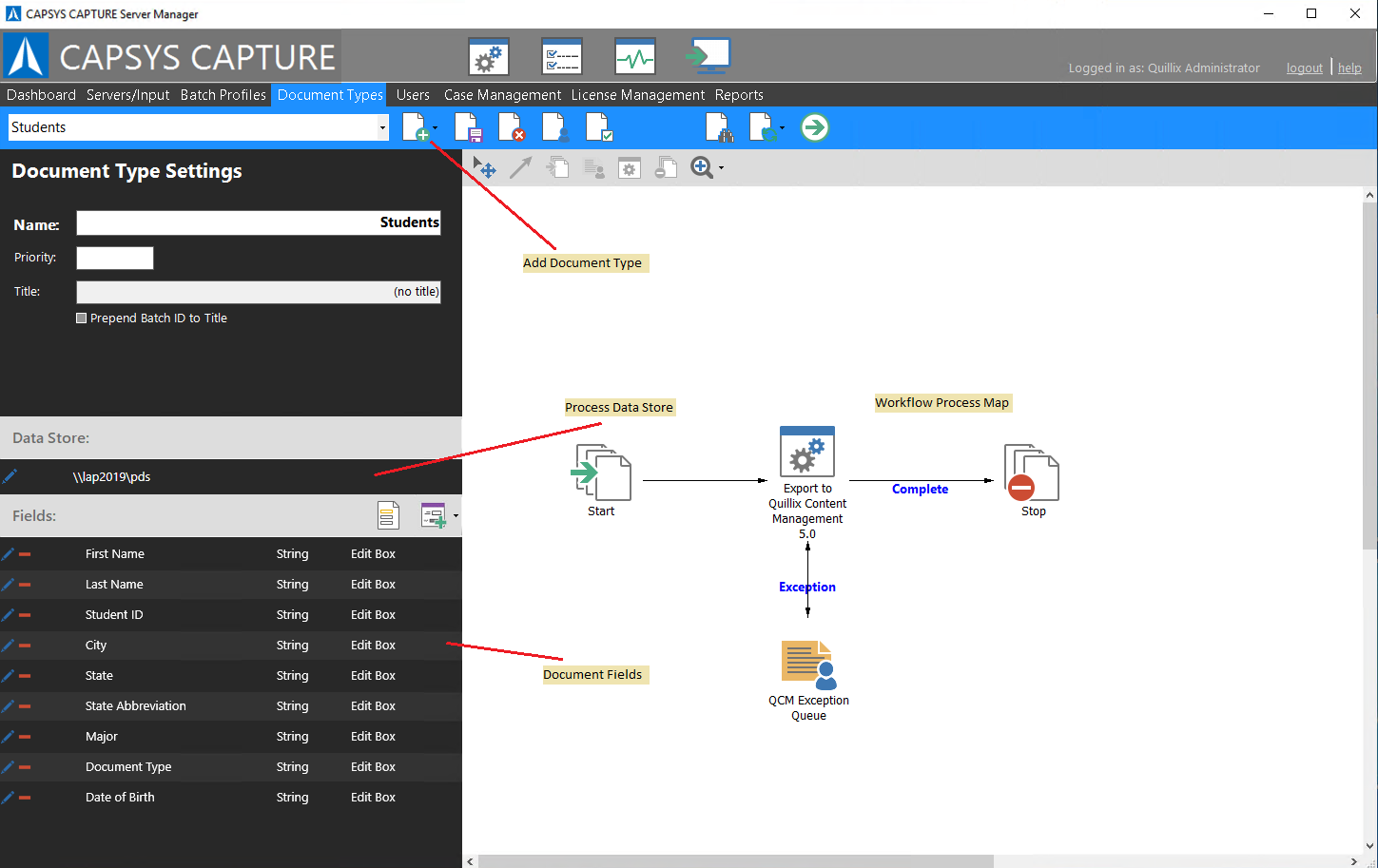Edit the First Name field with pencil

8,554
